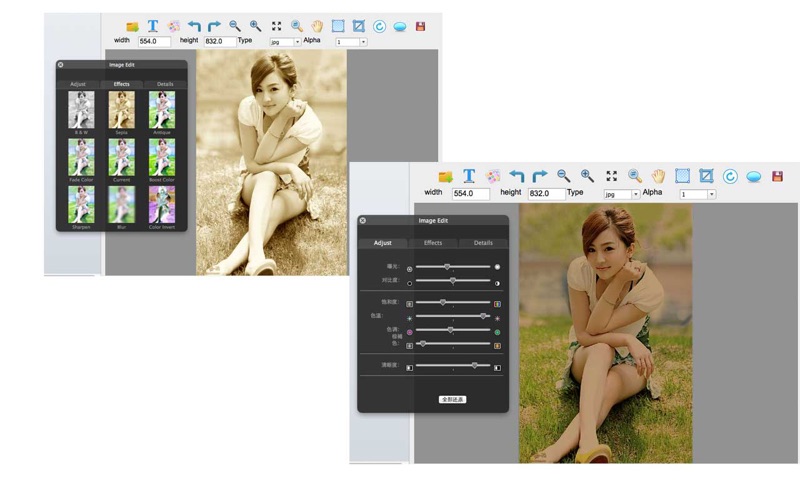
Task: Select Effects tab in the thumbnail panel
Action: tap(121, 84)
